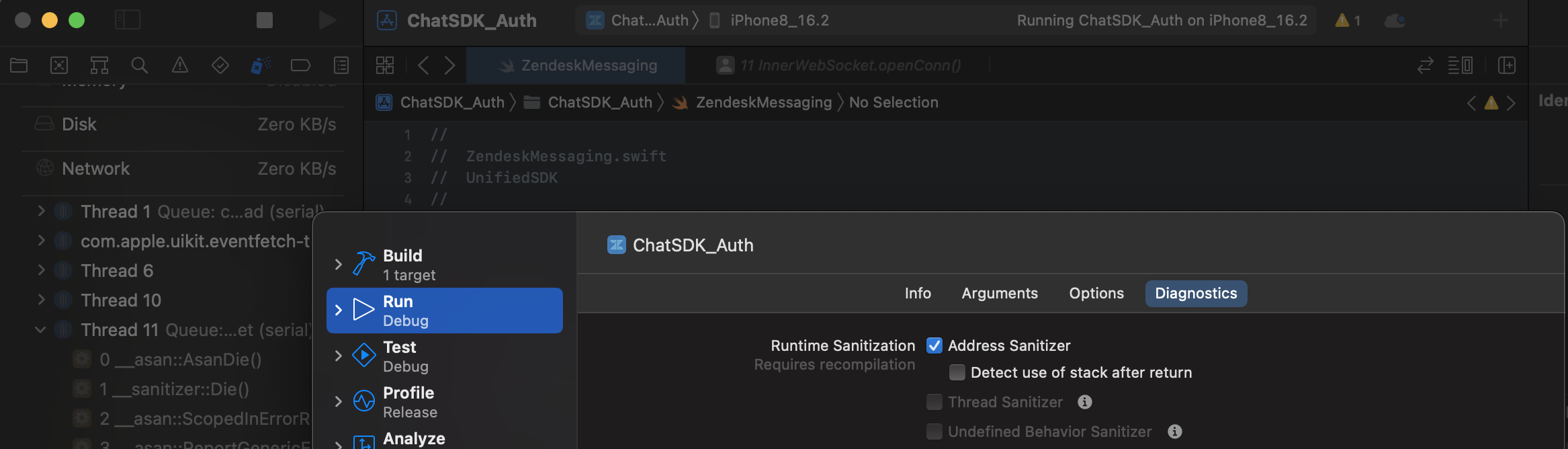Enable Detect use of stack after return
The image size is (1568, 449).
pyautogui.click(x=957, y=372)
